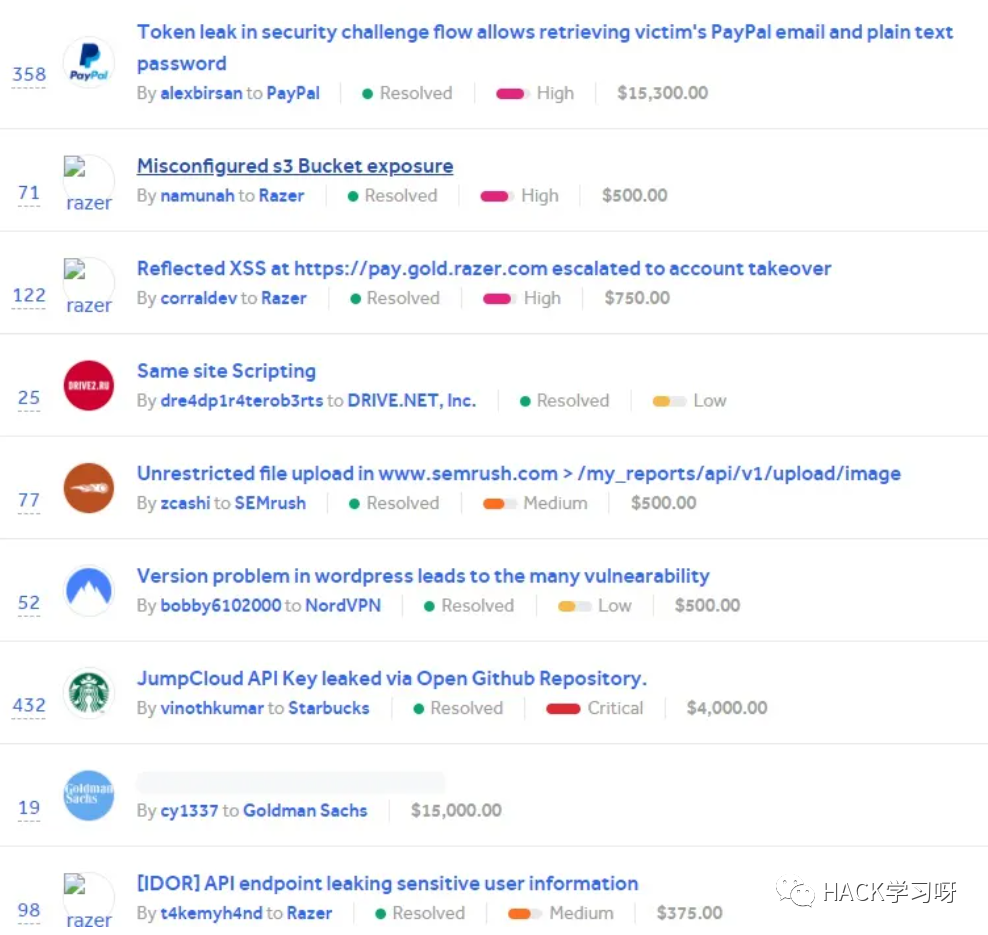
Task: View alexbirsan's profile
Action: 201,93
